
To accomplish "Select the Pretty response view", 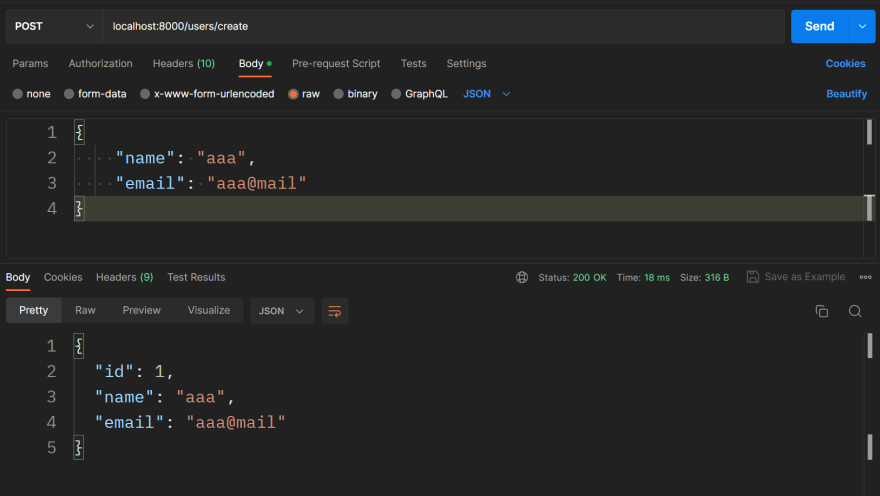I will 34,310.
